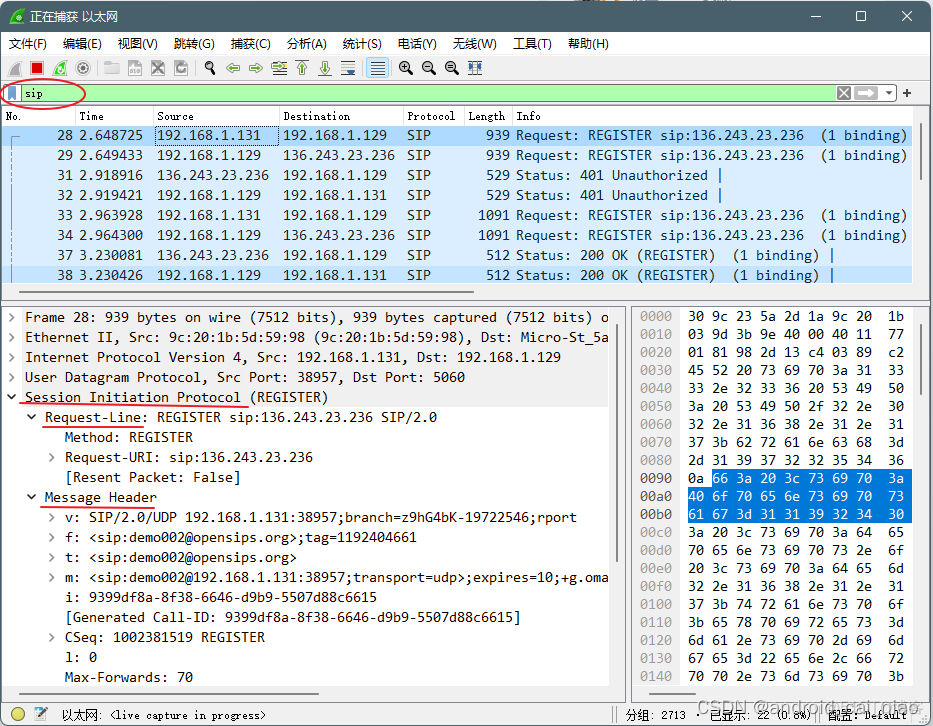Open a capture file folder icon
Image resolution: width=933 pixels, height=726 pixels.
tap(111, 68)
